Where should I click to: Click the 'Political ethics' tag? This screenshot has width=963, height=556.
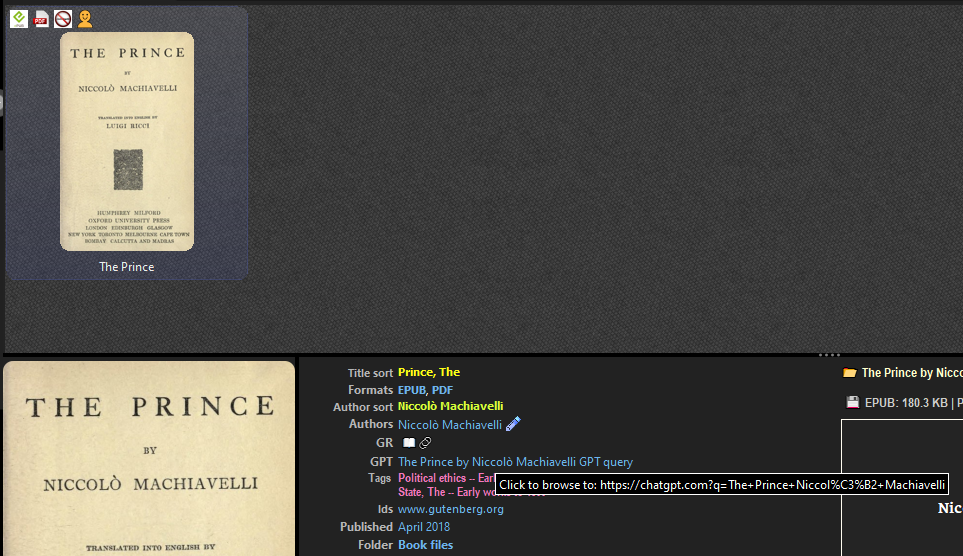point(446,478)
